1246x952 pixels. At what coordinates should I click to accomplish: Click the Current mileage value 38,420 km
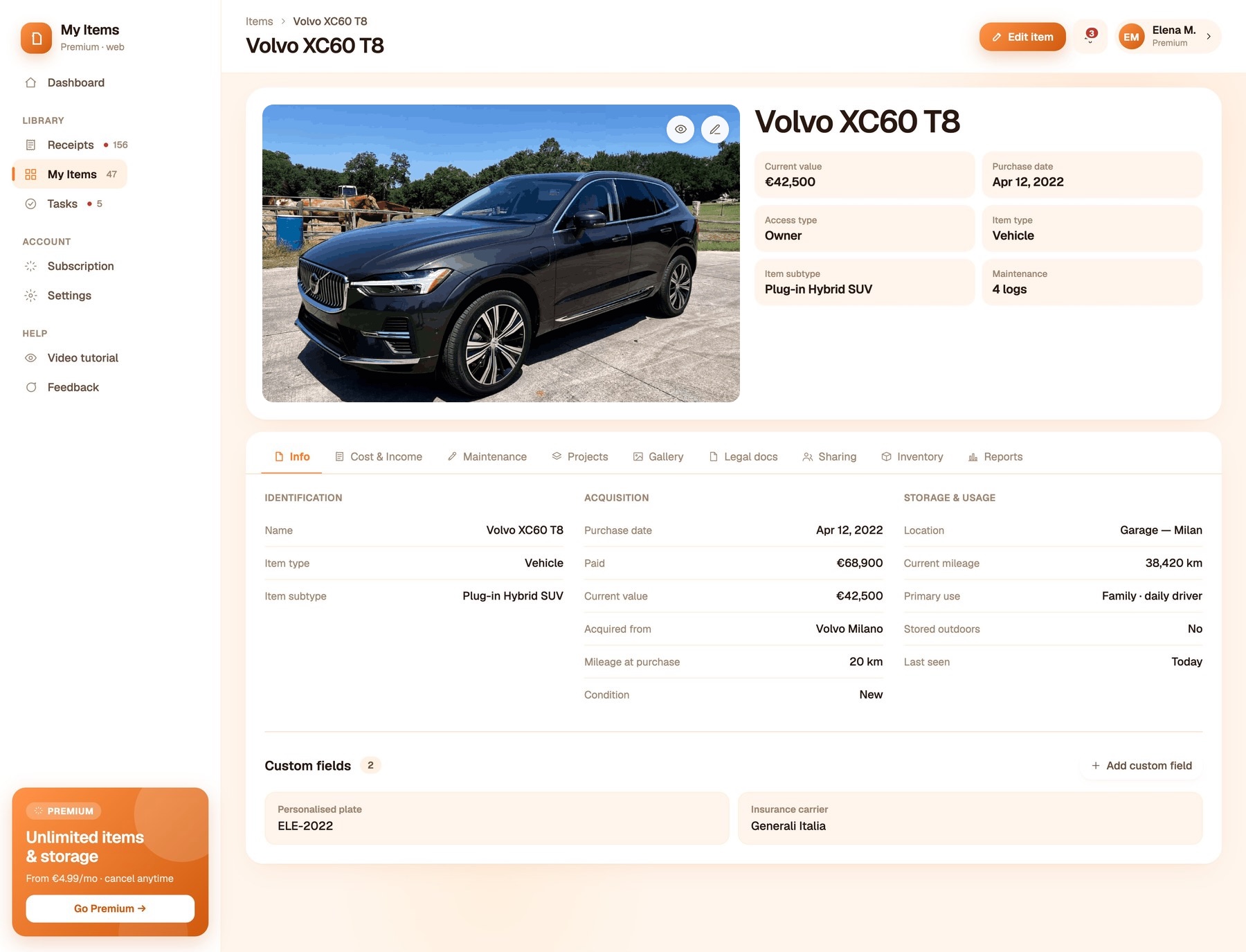[1173, 564]
